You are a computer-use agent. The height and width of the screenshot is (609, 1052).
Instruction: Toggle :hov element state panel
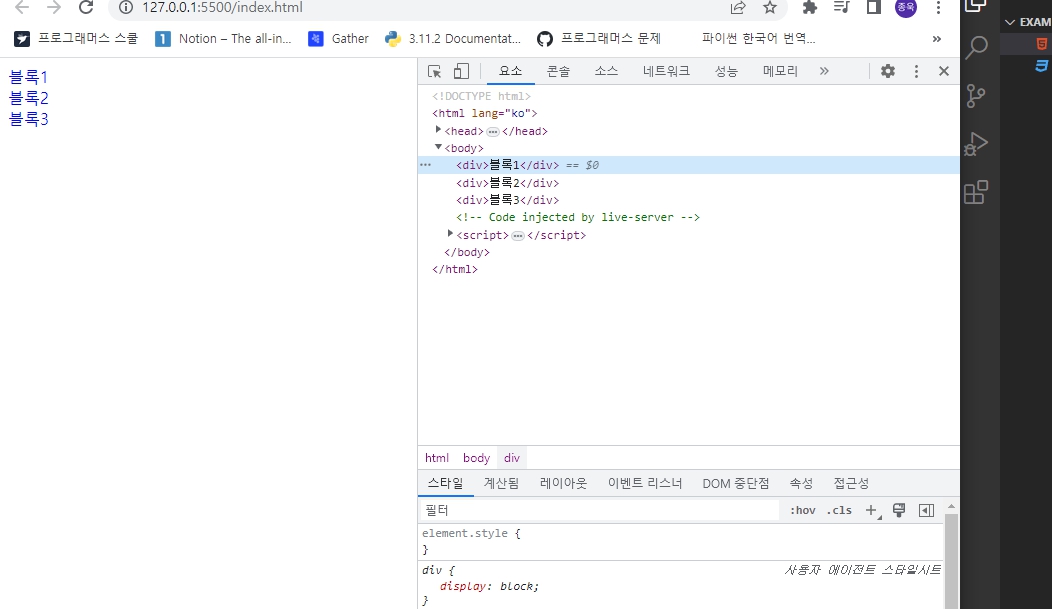[x=802, y=510]
